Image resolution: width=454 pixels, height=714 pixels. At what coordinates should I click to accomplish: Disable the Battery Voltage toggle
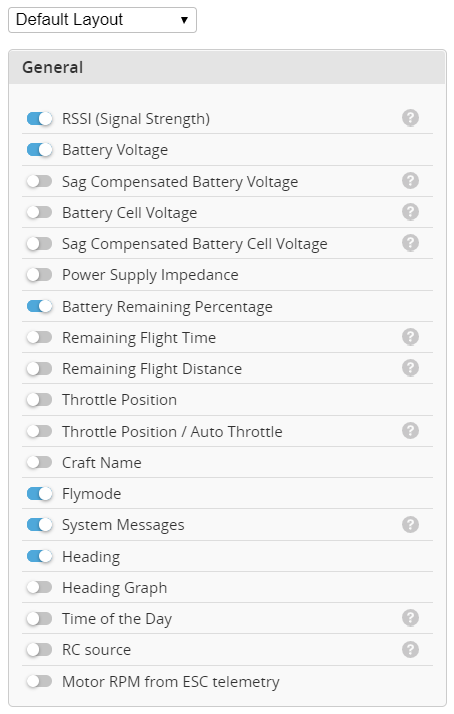pyautogui.click(x=39, y=149)
